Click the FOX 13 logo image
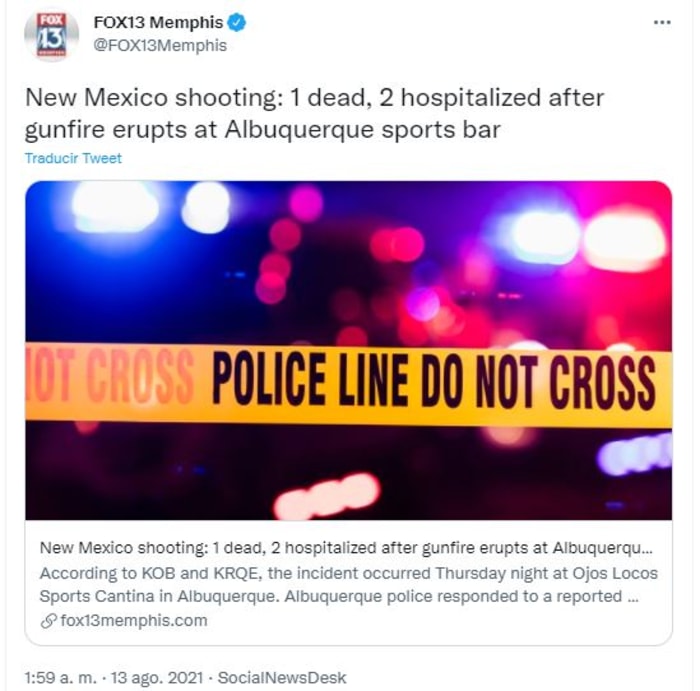This screenshot has height=691, width=700. [51, 35]
